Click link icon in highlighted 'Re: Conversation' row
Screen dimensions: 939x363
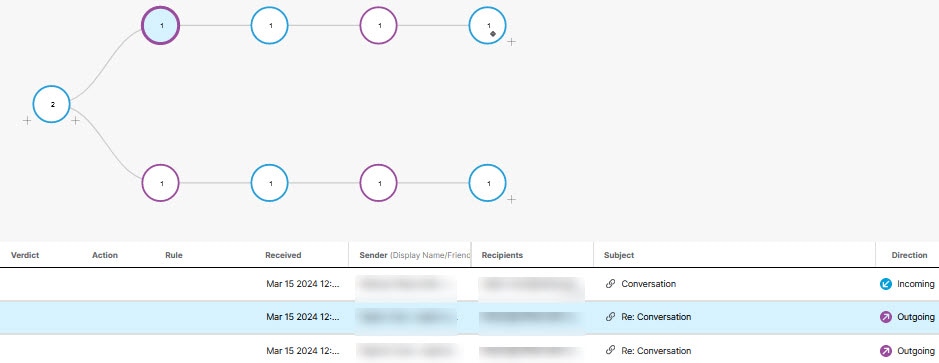610,317
